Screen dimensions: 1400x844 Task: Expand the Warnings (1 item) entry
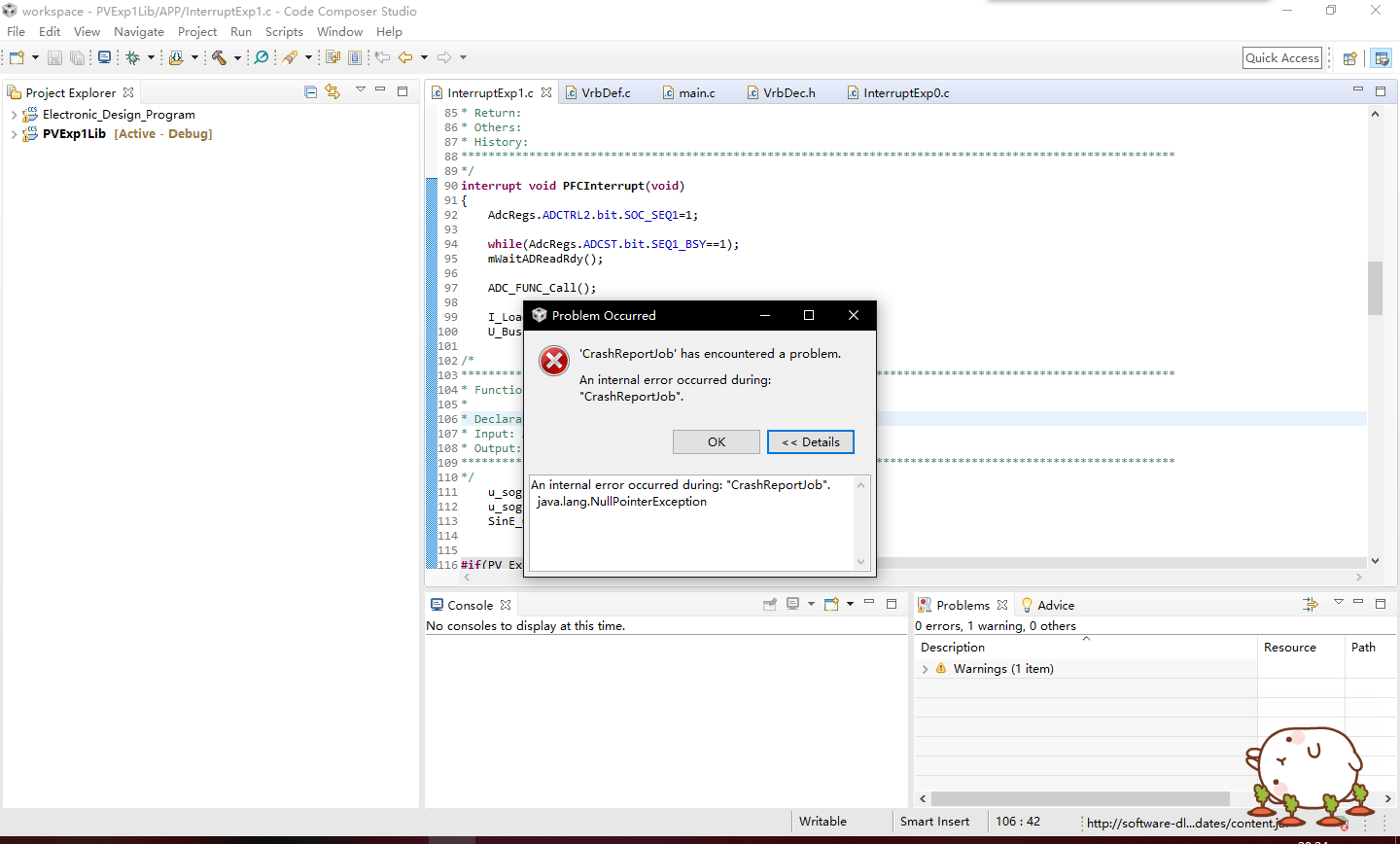(x=925, y=669)
